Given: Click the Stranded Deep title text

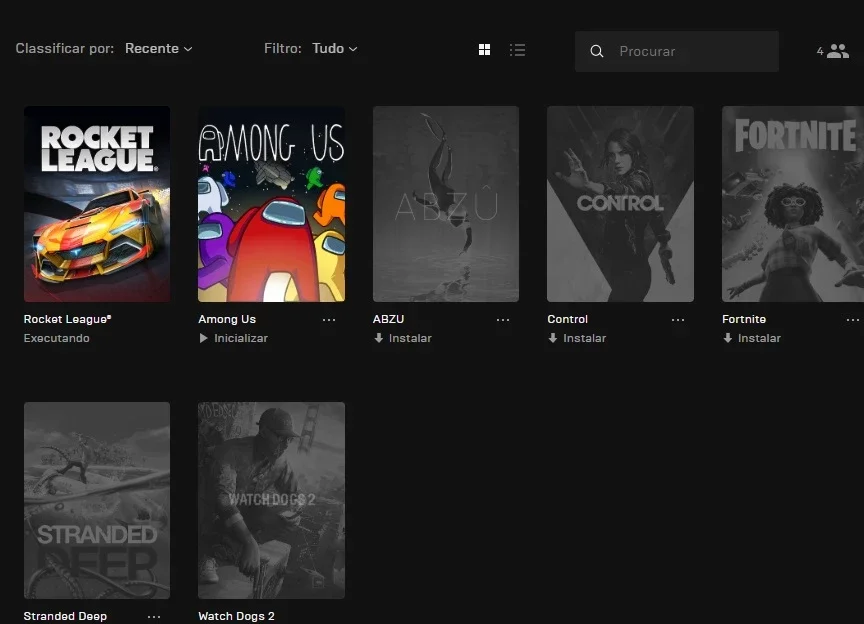Looking at the screenshot, I should tap(65, 616).
